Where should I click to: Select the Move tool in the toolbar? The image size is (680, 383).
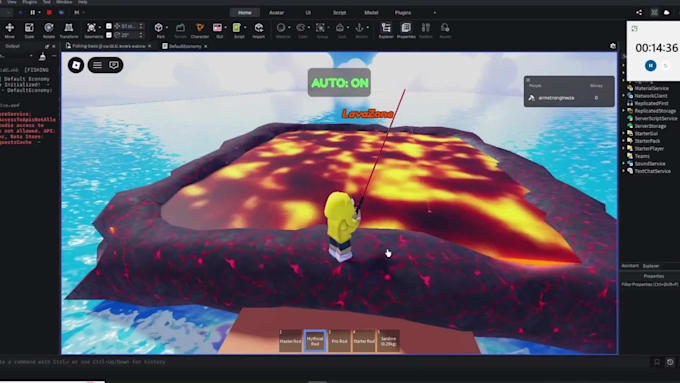tap(10, 29)
